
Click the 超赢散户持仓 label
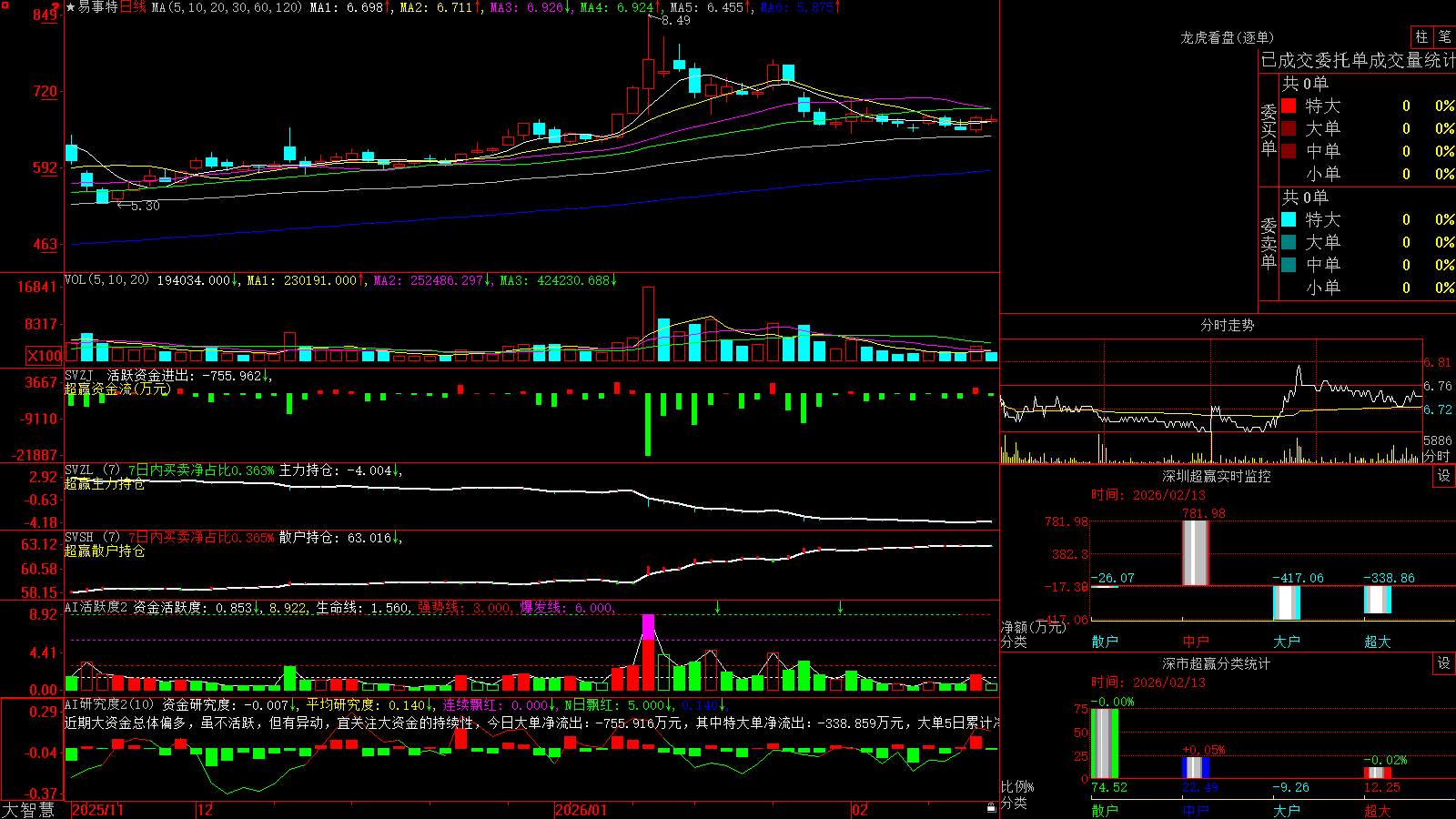point(105,551)
